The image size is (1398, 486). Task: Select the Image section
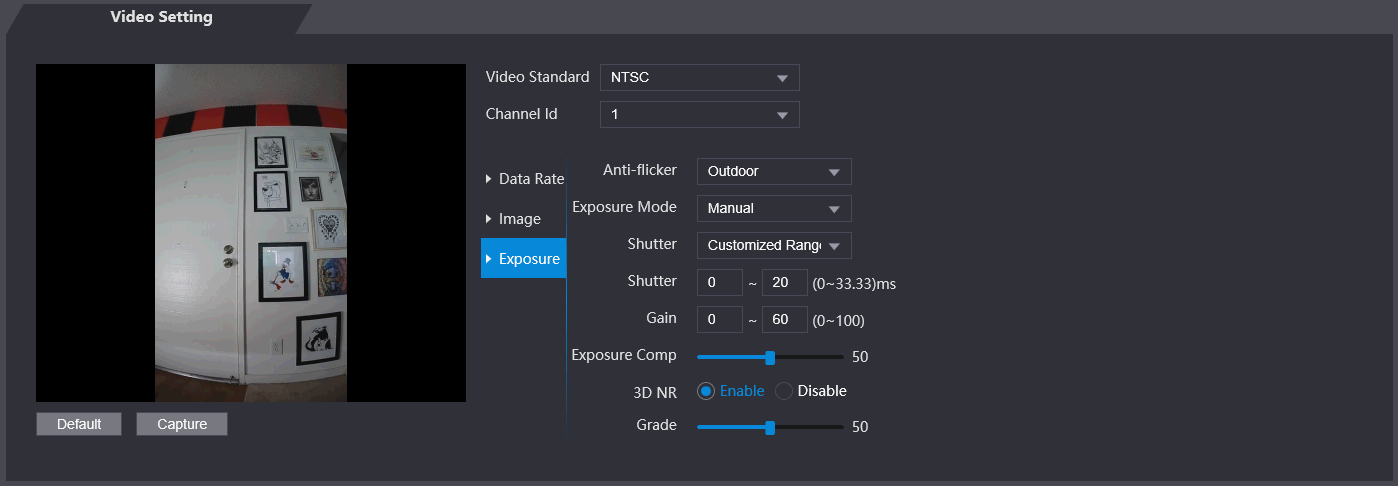click(519, 219)
